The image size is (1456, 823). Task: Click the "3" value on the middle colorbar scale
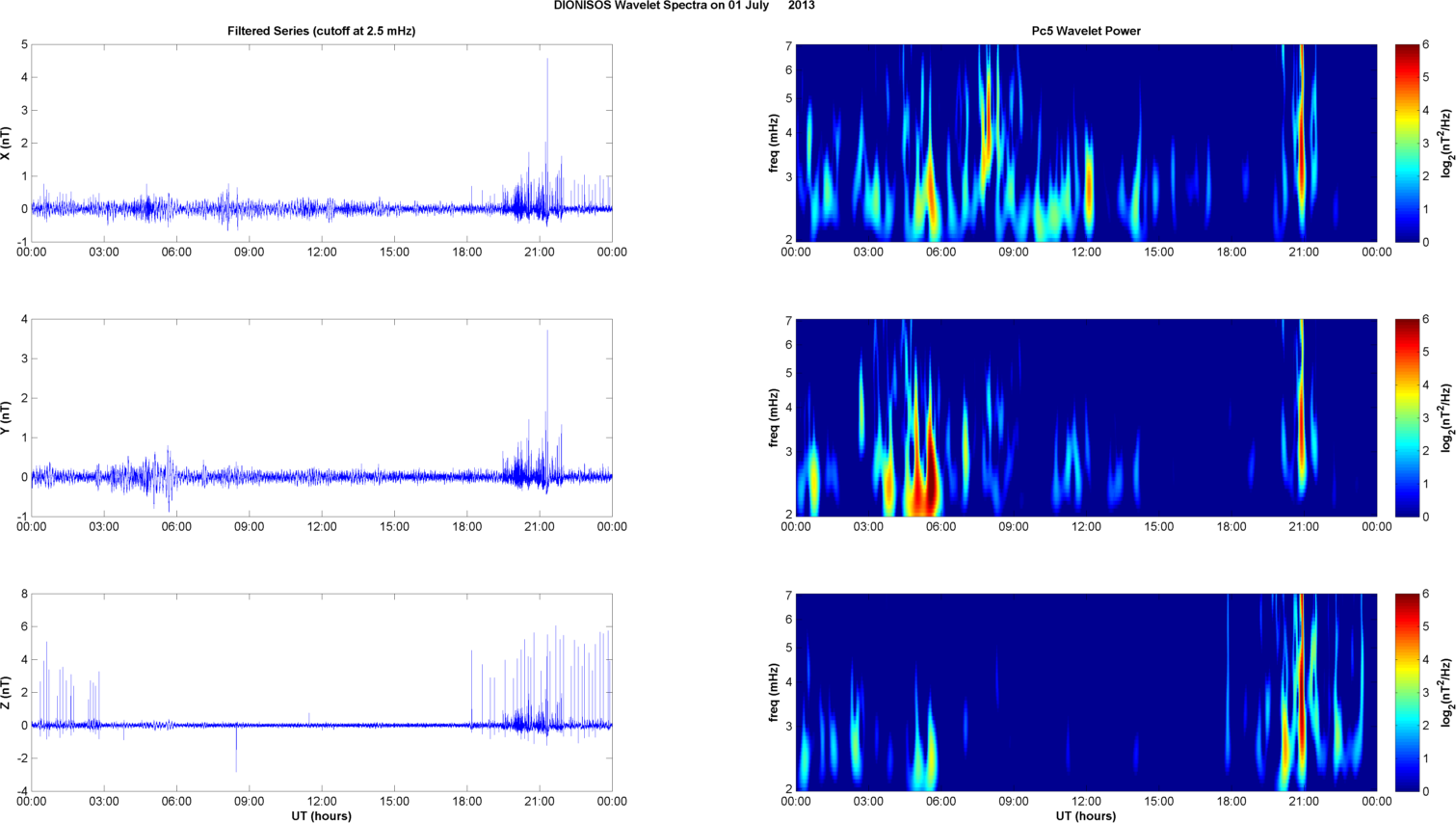click(x=1426, y=418)
